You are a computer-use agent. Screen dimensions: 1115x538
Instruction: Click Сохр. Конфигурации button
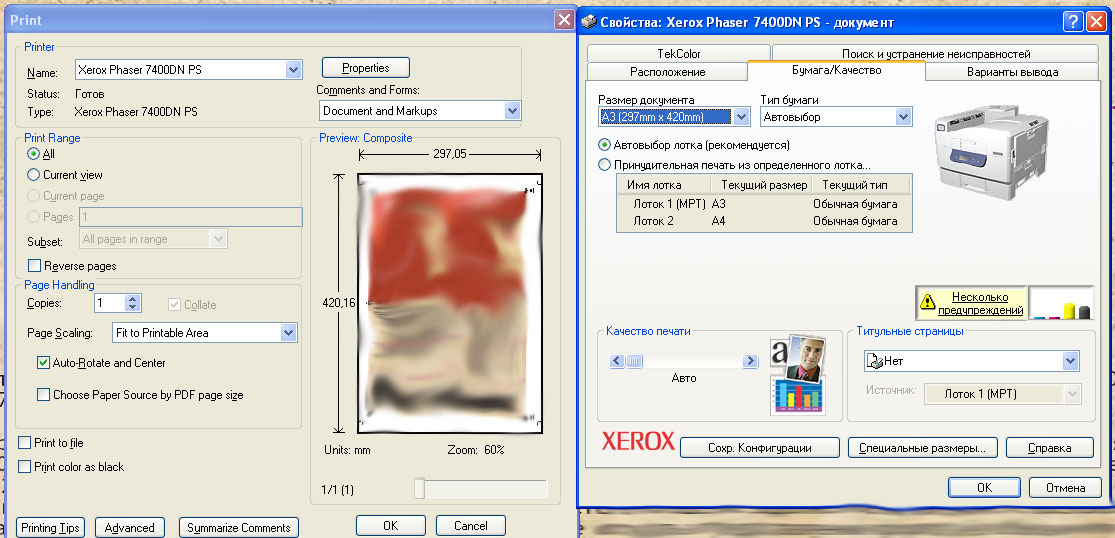[759, 448]
